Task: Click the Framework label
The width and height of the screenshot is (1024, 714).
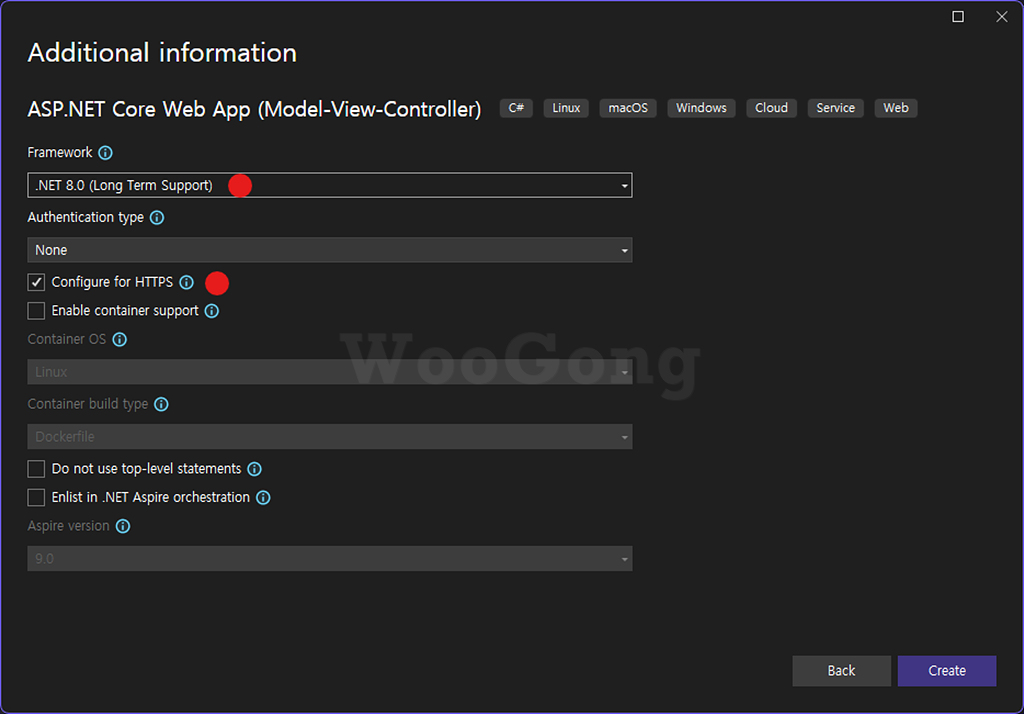Action: tap(59, 153)
